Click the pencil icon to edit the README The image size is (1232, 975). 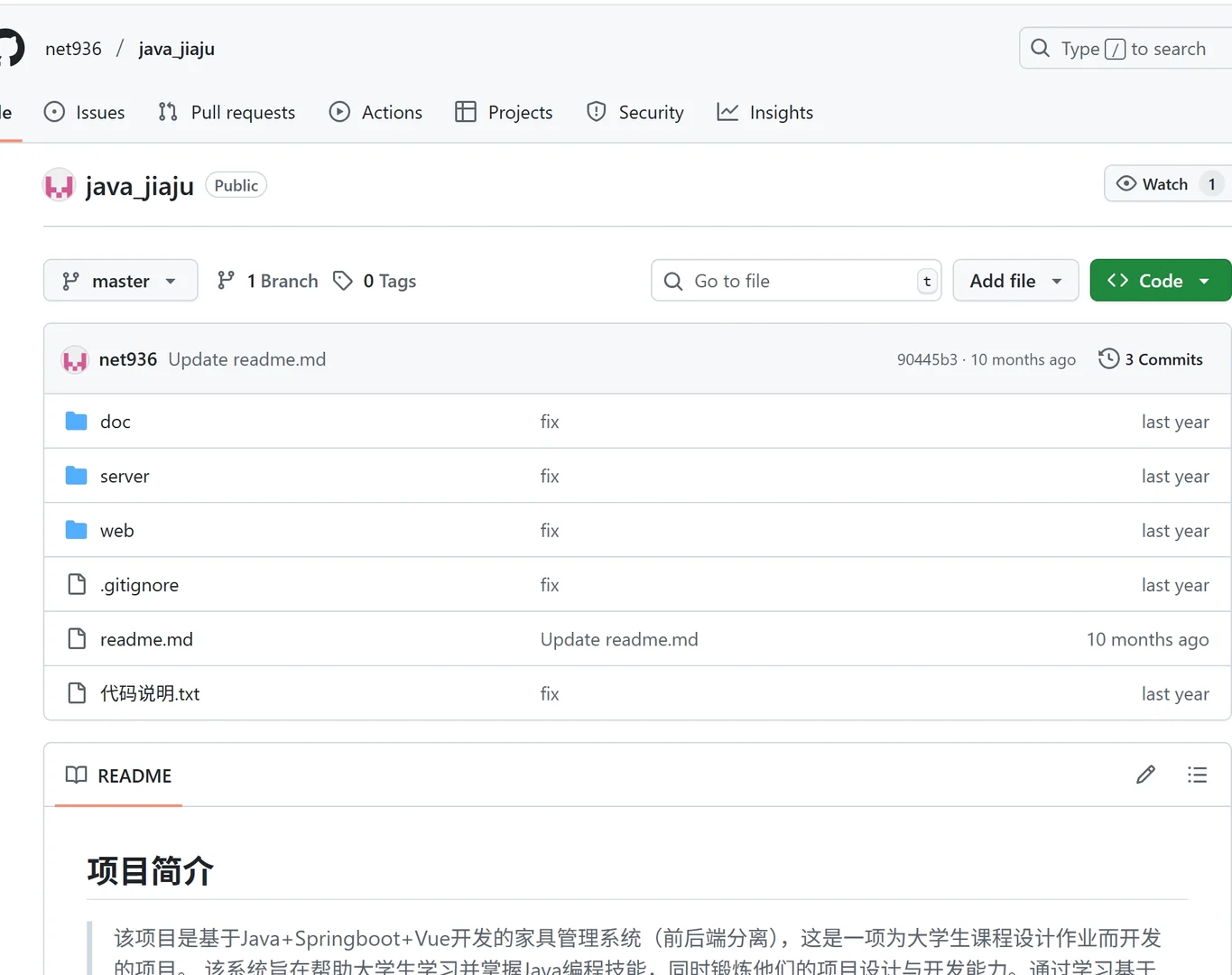[1144, 775]
